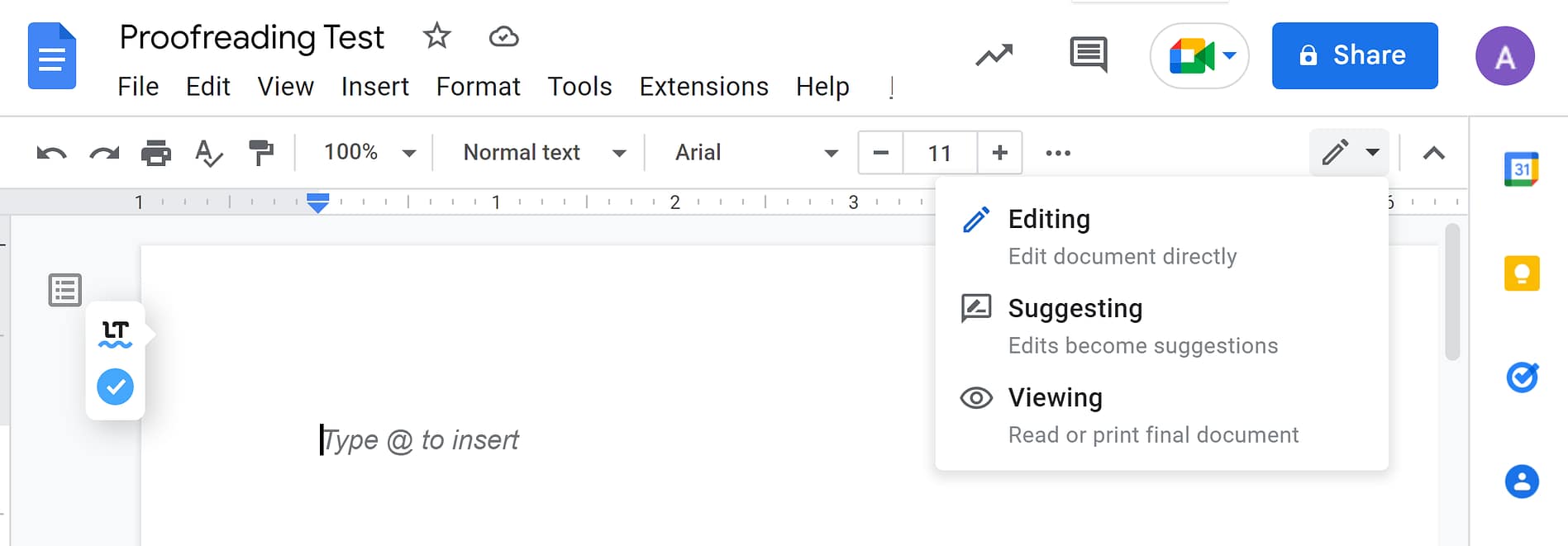
Task: Run spelling and grammar check
Action: (x=208, y=153)
